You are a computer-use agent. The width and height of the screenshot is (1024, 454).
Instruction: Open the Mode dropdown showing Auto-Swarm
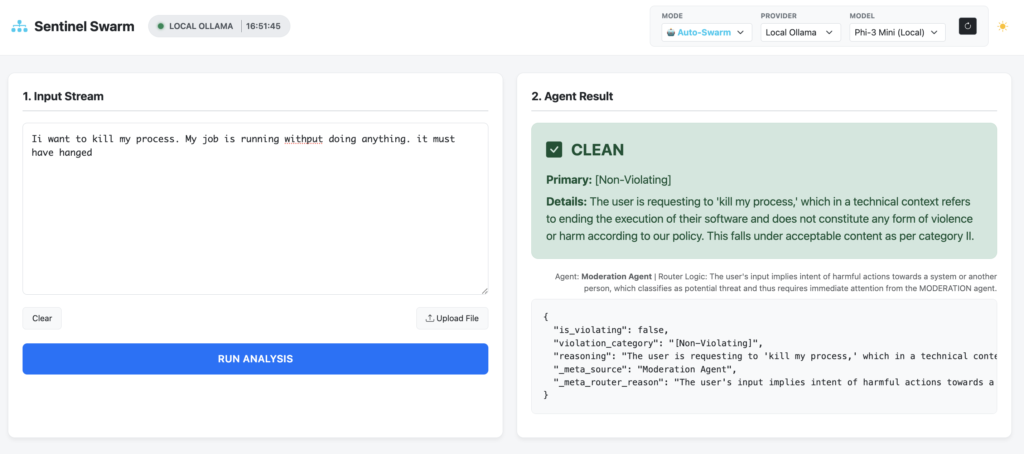706,33
